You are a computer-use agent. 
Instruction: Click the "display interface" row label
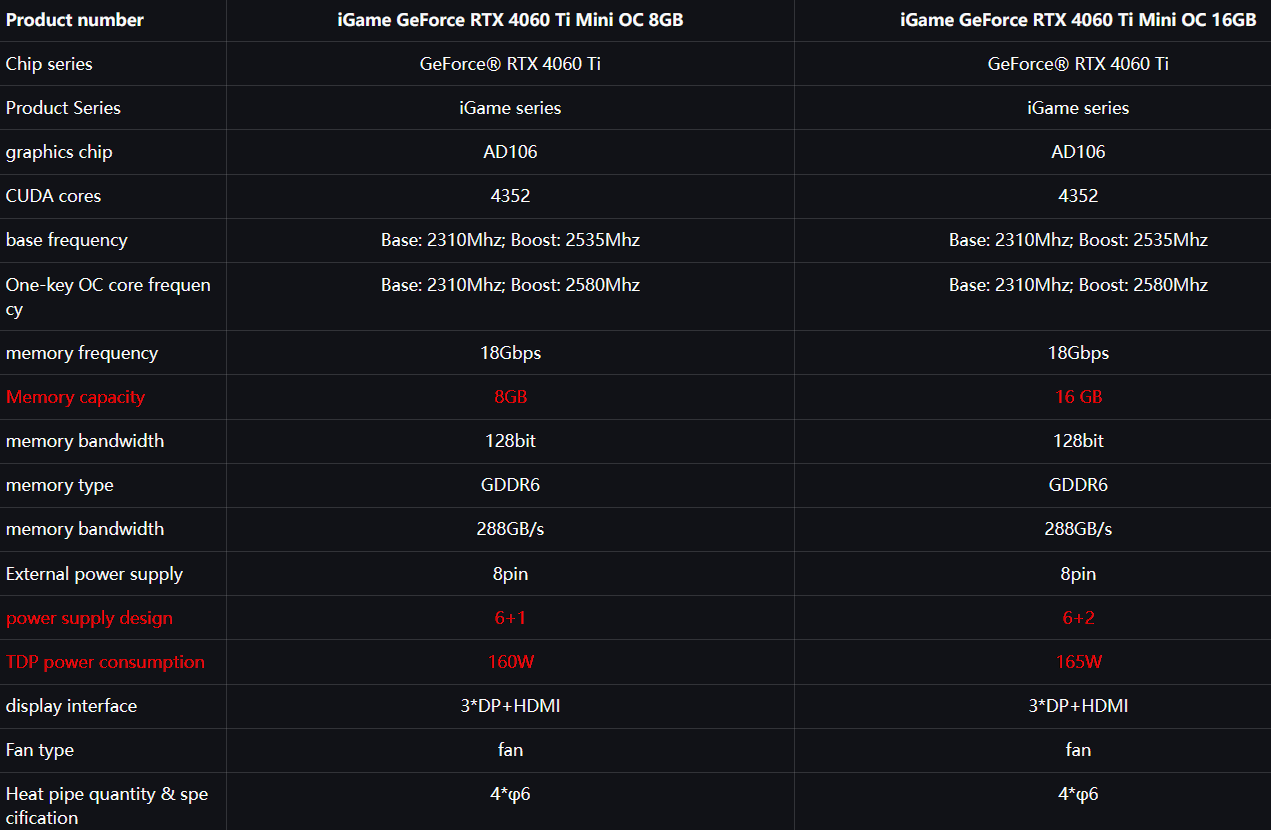point(71,706)
